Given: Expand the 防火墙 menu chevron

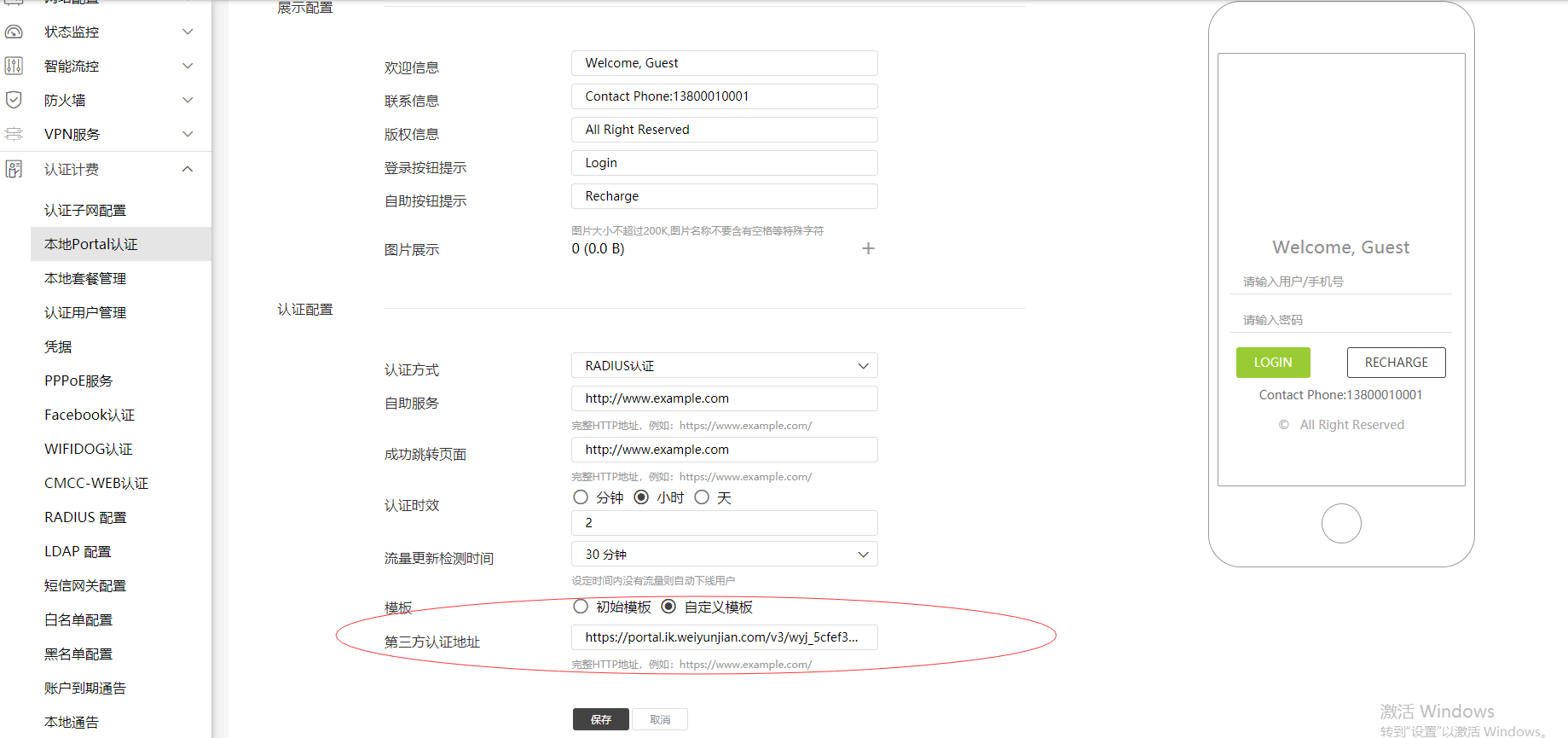Looking at the screenshot, I should coord(188,100).
